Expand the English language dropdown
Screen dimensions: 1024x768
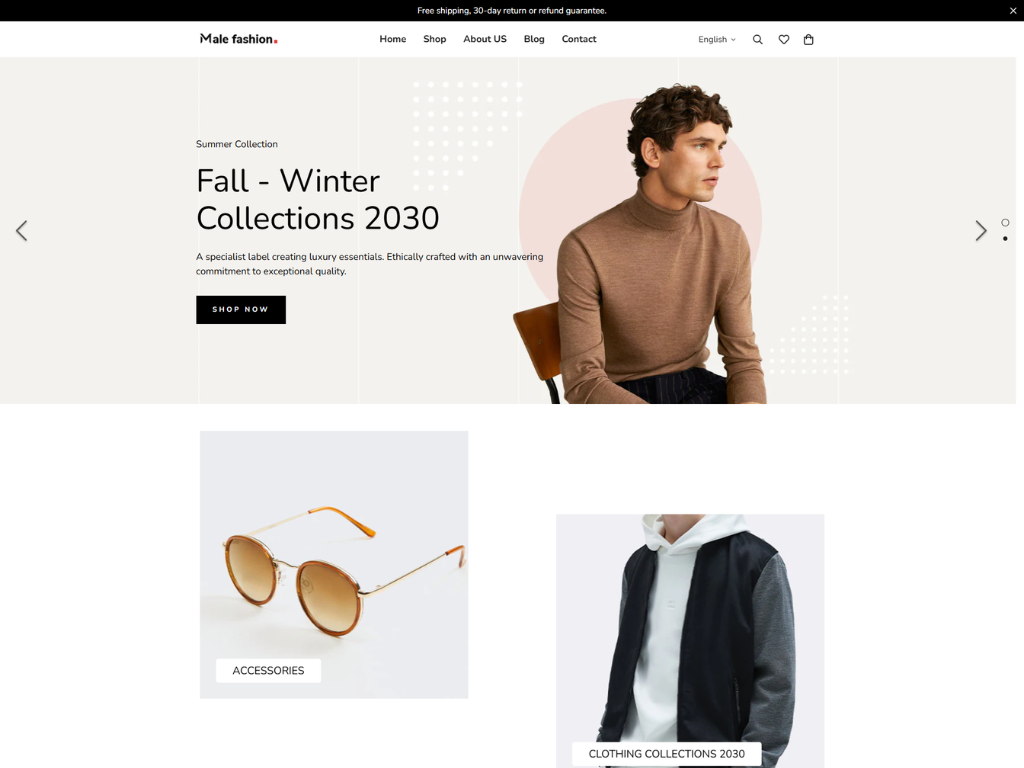click(x=716, y=39)
